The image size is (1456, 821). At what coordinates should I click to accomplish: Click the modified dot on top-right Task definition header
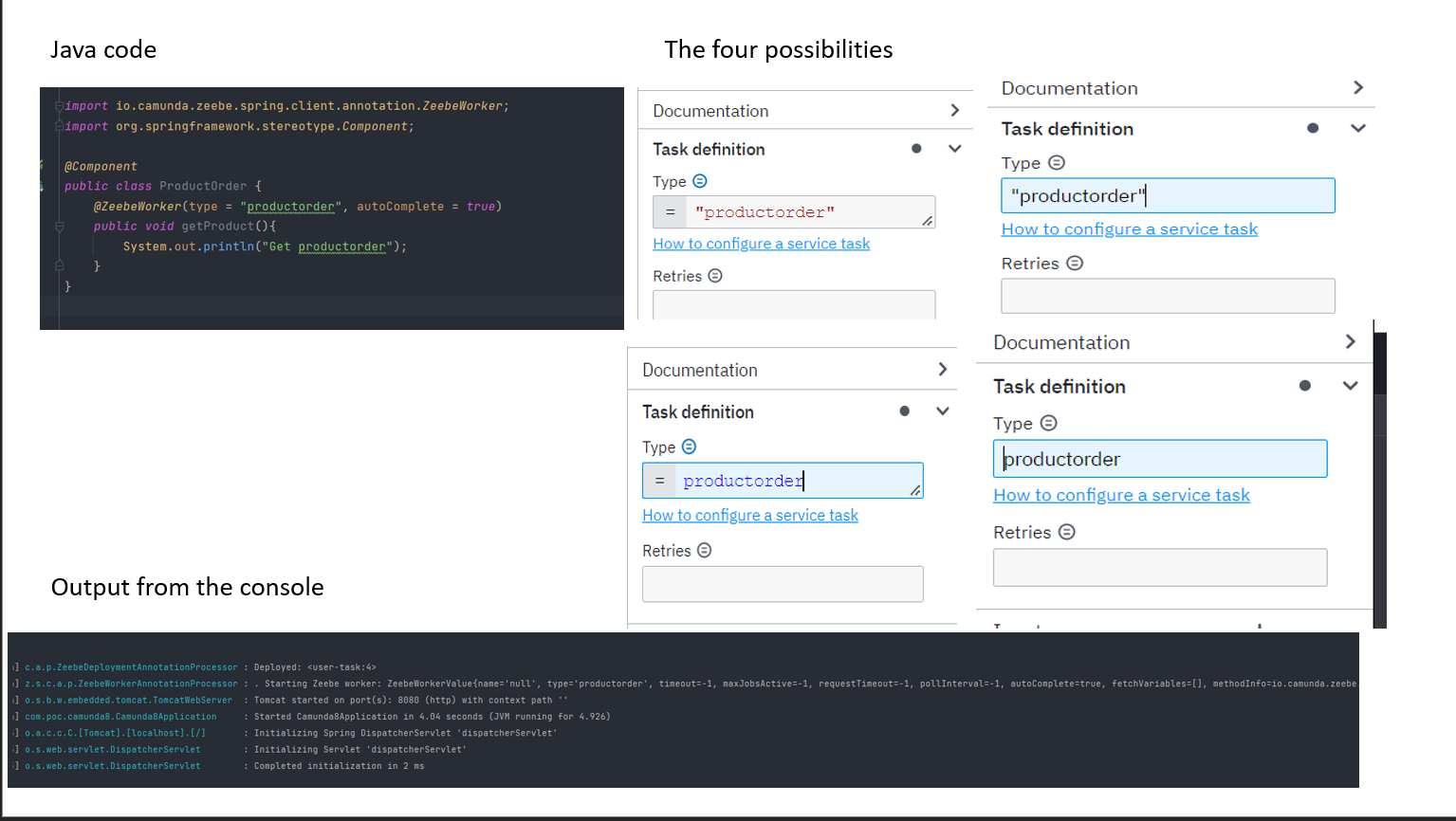[1314, 128]
